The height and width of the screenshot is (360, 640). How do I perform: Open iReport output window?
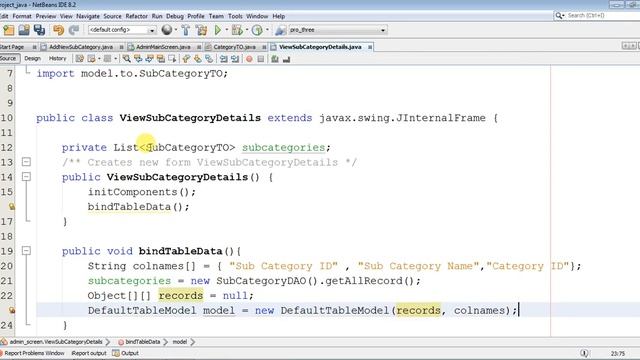click(x=89, y=353)
